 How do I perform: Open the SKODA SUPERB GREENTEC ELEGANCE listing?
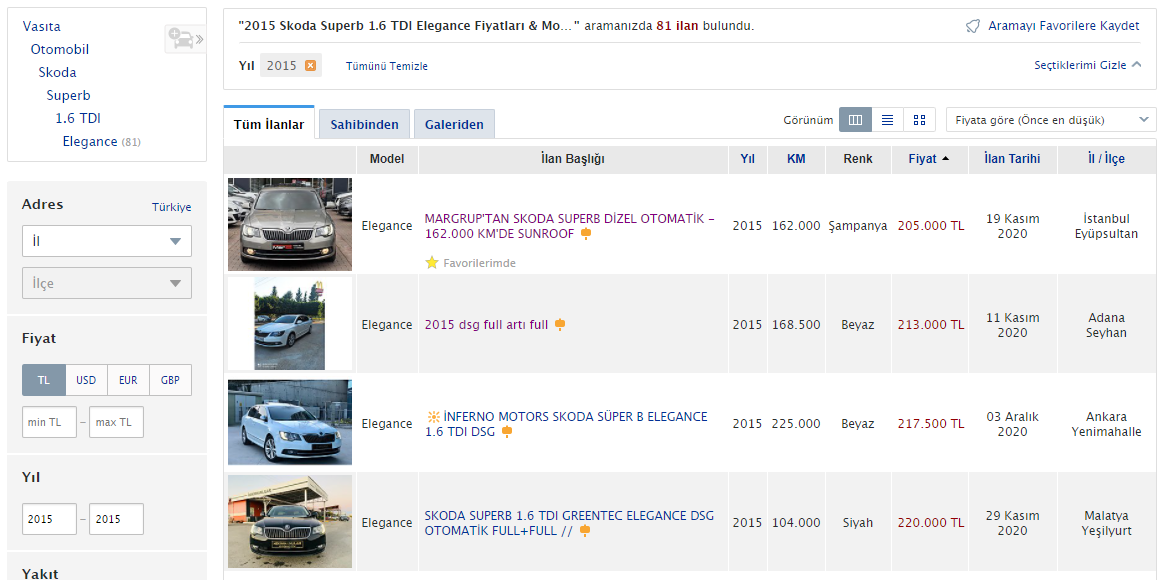pos(570,523)
